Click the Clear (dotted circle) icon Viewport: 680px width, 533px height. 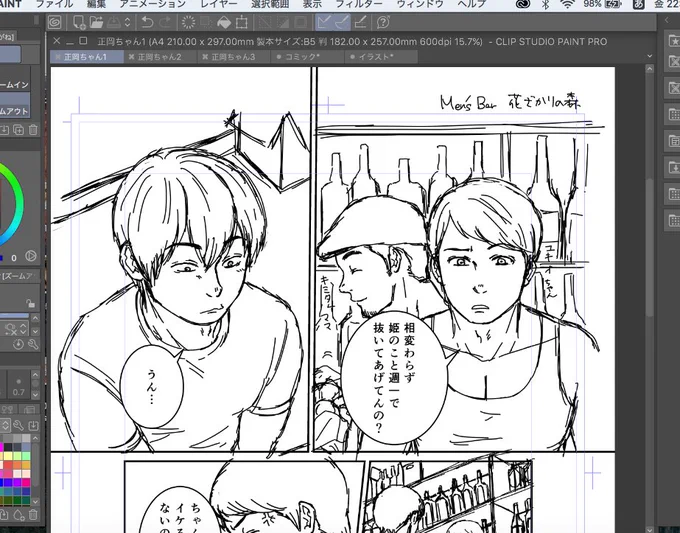(188, 22)
